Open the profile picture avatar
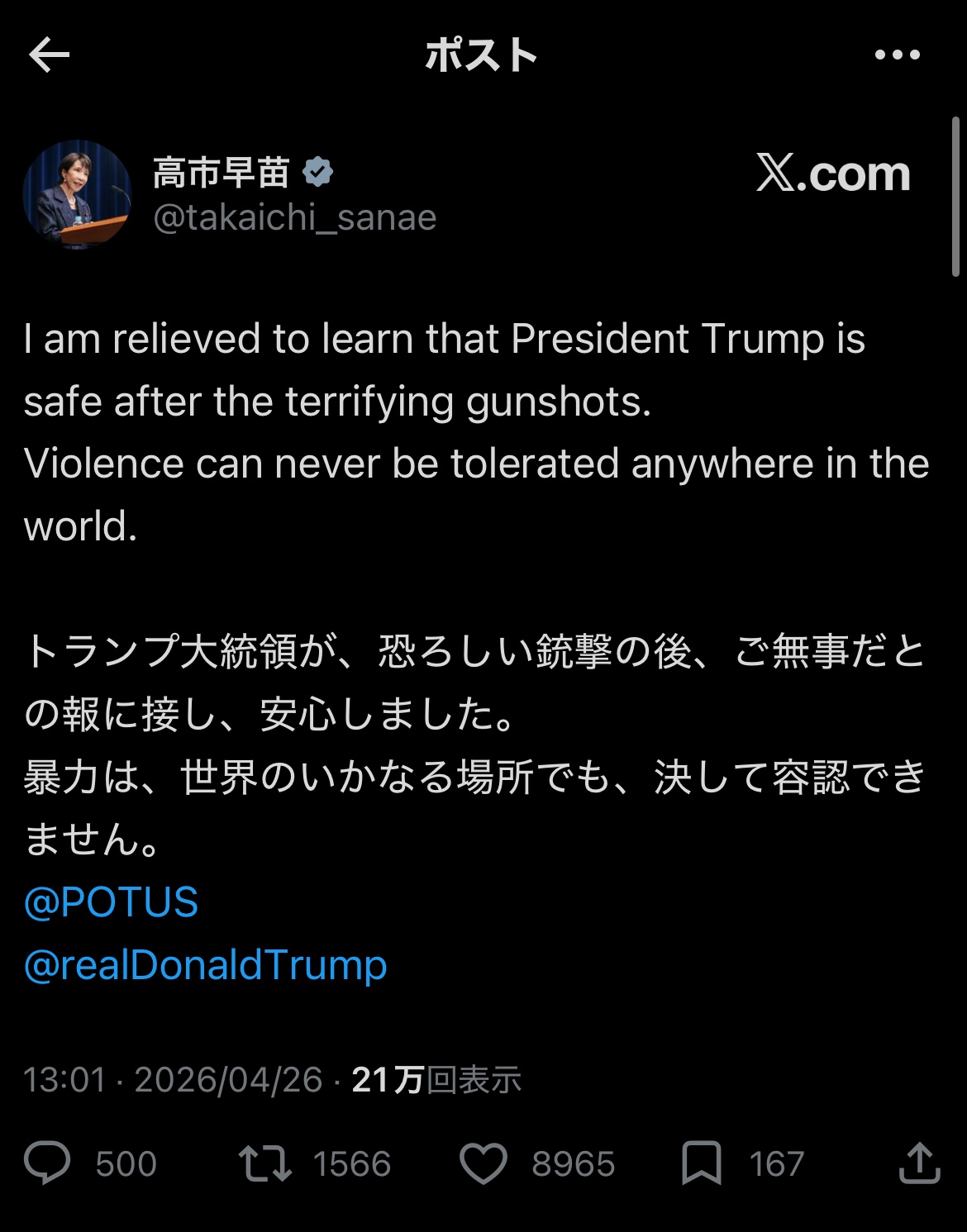 77,194
